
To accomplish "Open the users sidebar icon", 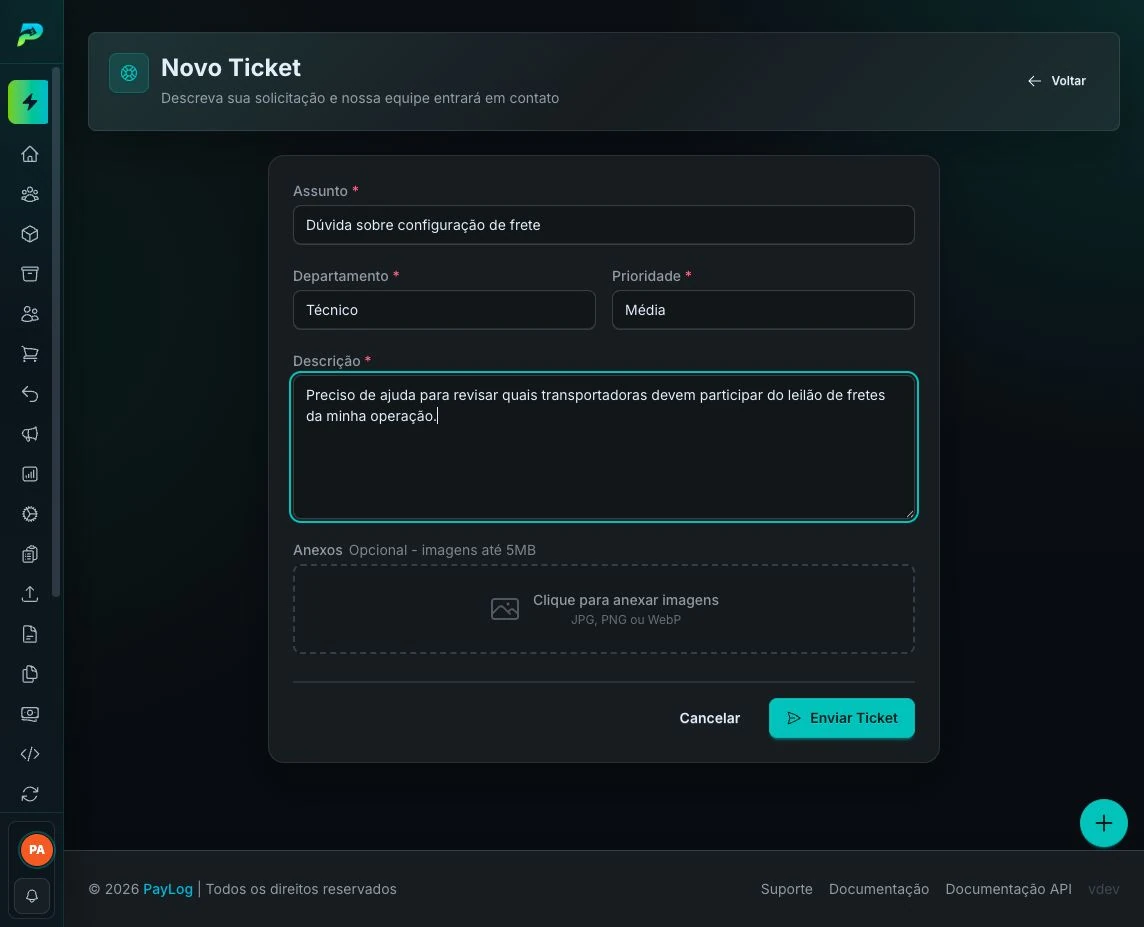I will pyautogui.click(x=30, y=314).
